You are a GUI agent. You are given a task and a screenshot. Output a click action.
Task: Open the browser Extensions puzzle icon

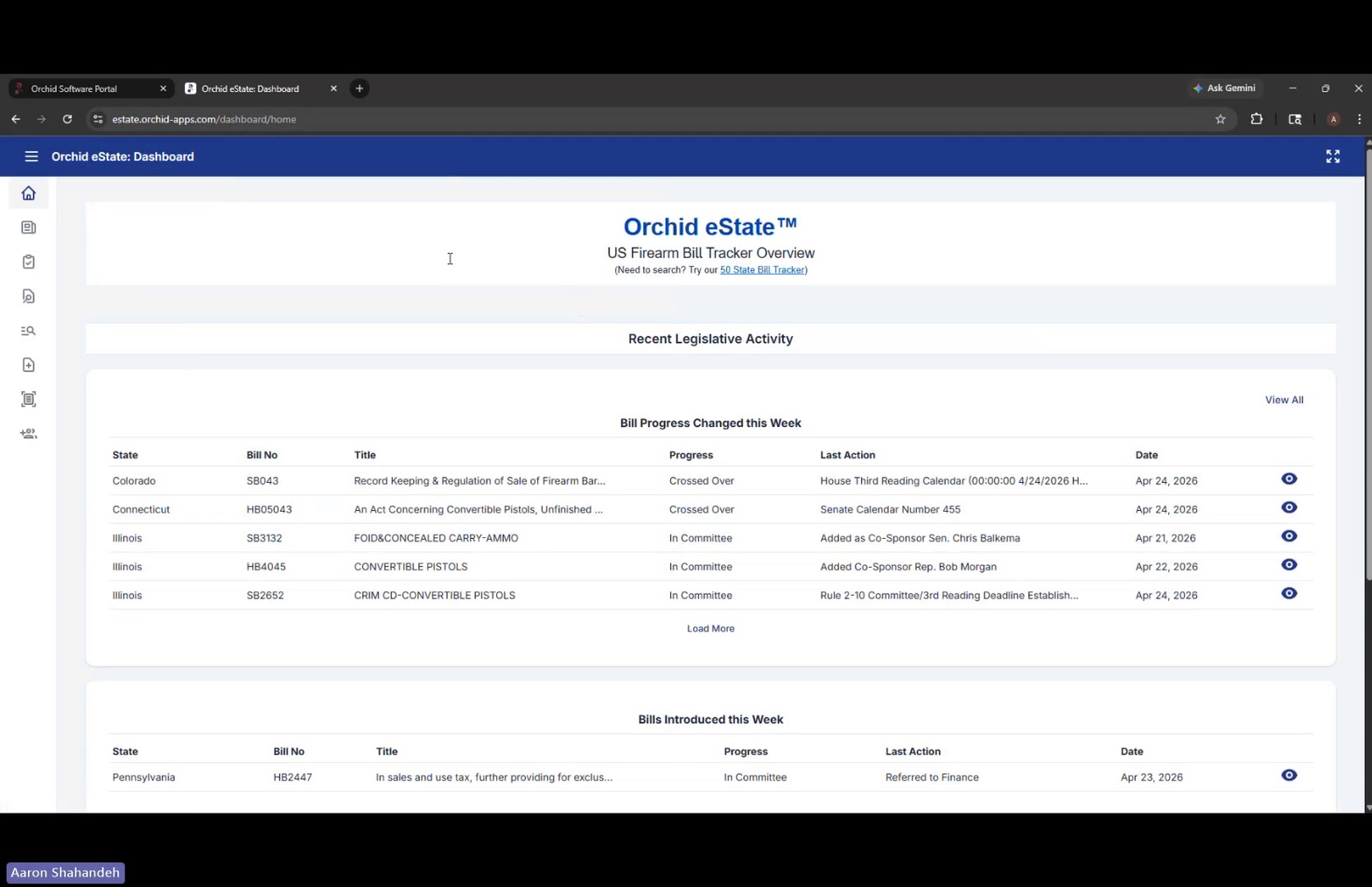pos(1256,119)
